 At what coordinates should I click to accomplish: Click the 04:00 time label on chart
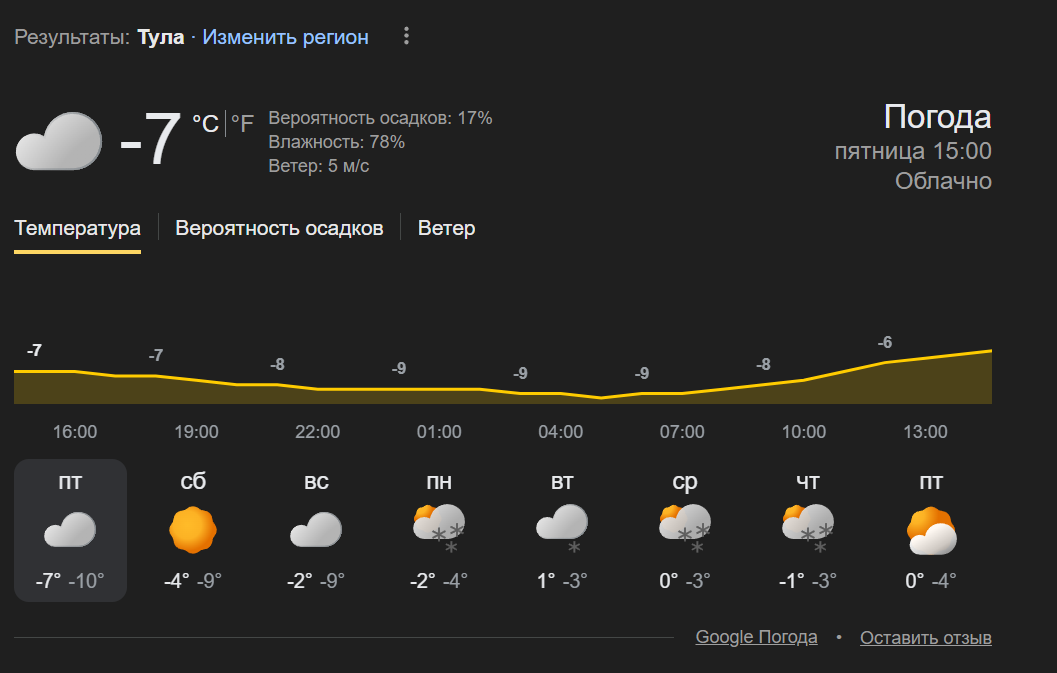[x=561, y=432]
